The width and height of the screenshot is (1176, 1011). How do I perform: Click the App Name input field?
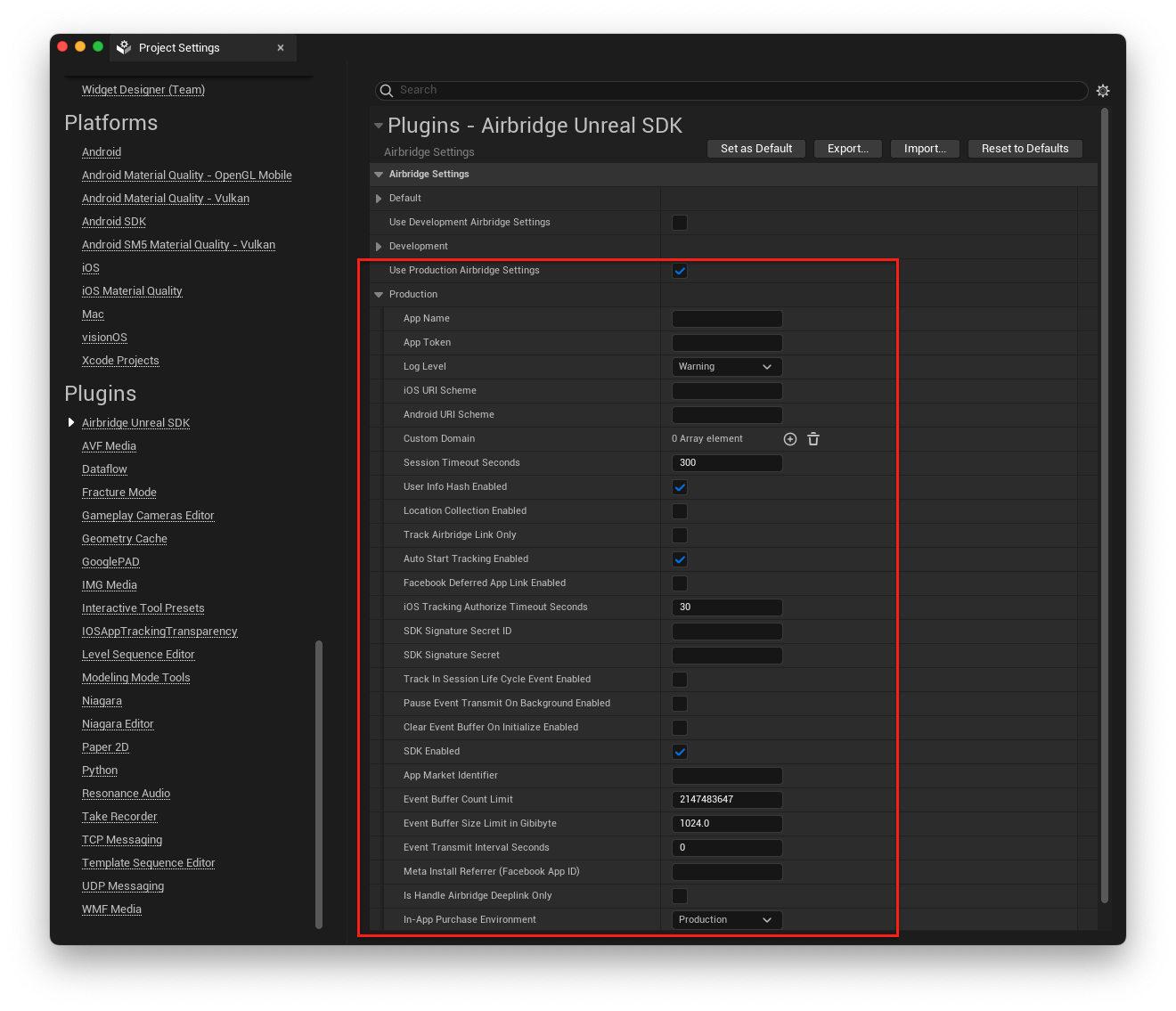727,319
